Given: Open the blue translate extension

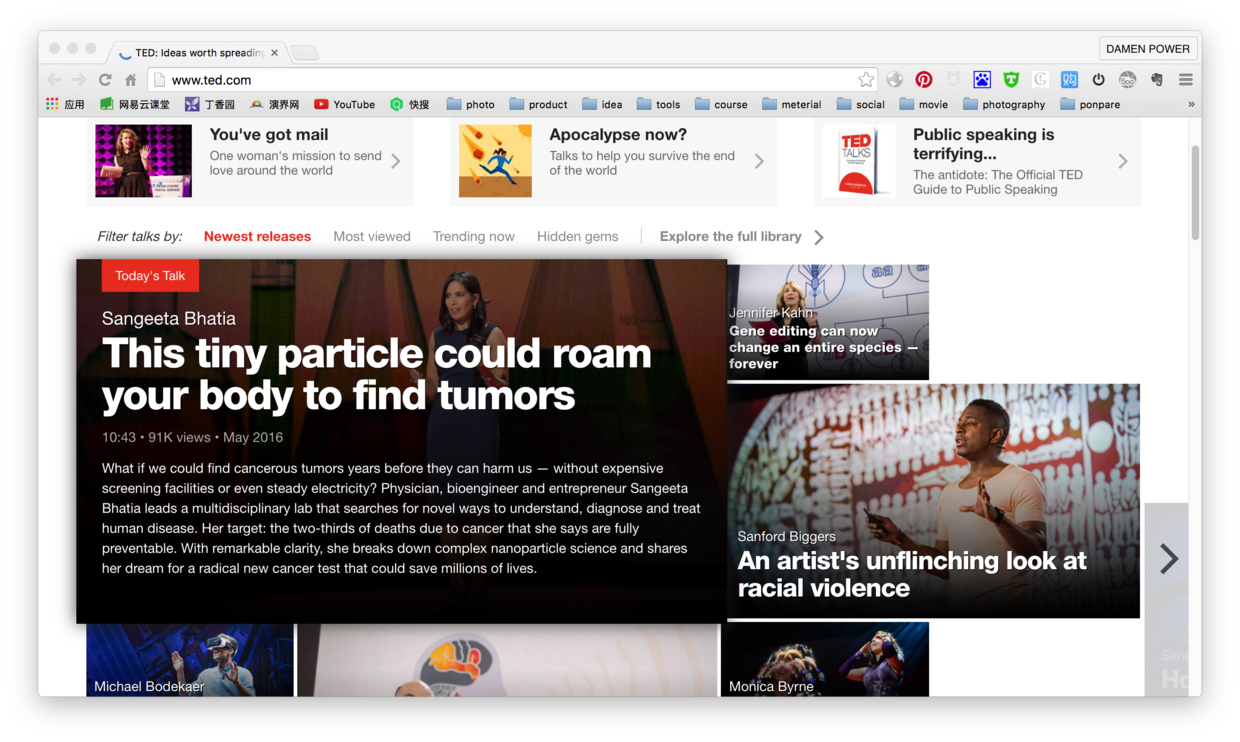Looking at the screenshot, I should click(x=1069, y=80).
